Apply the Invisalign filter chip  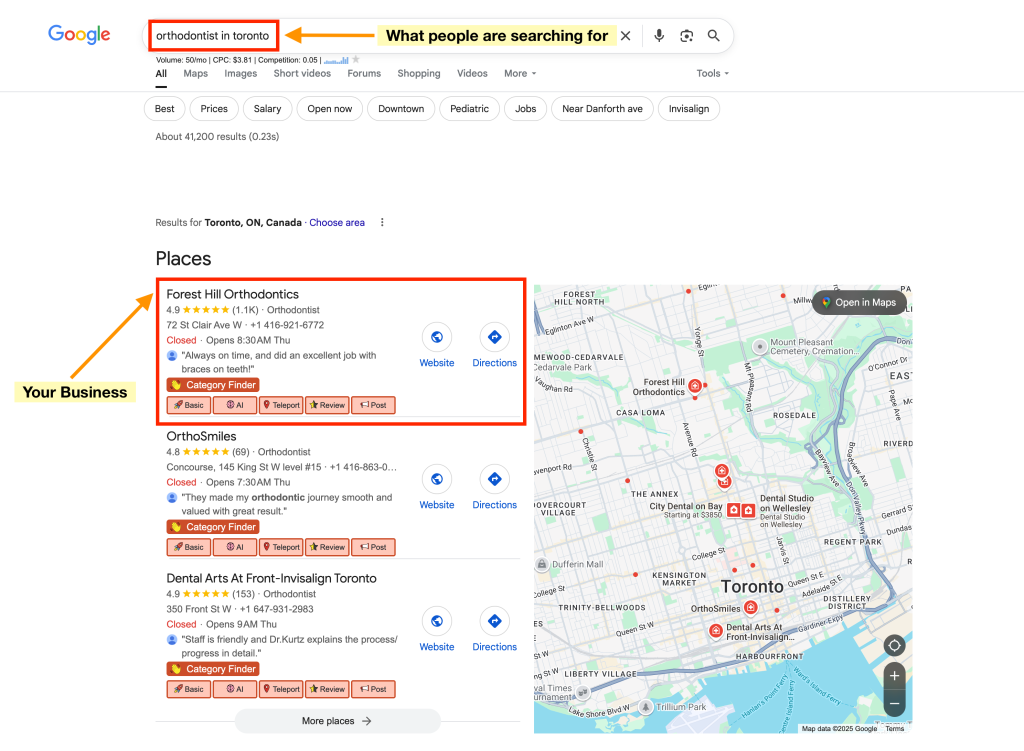(689, 109)
